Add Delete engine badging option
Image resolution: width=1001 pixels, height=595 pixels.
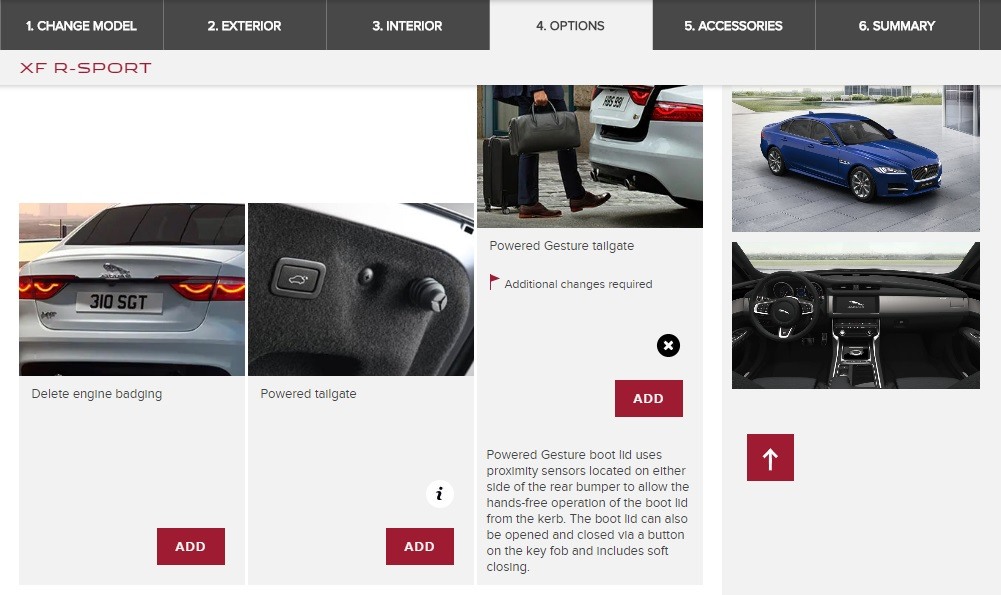pyautogui.click(x=190, y=546)
